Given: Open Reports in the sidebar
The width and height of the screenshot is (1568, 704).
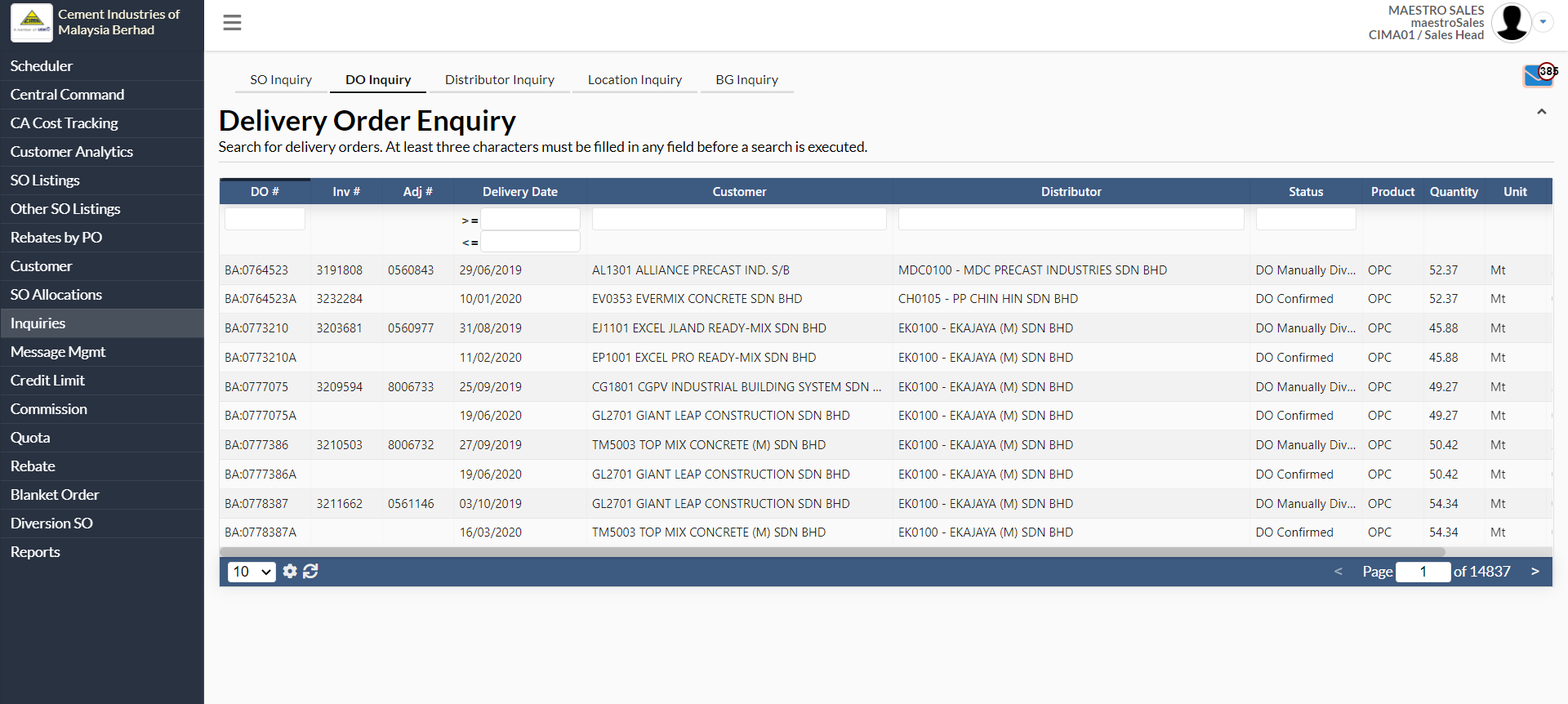Looking at the screenshot, I should (102, 552).
